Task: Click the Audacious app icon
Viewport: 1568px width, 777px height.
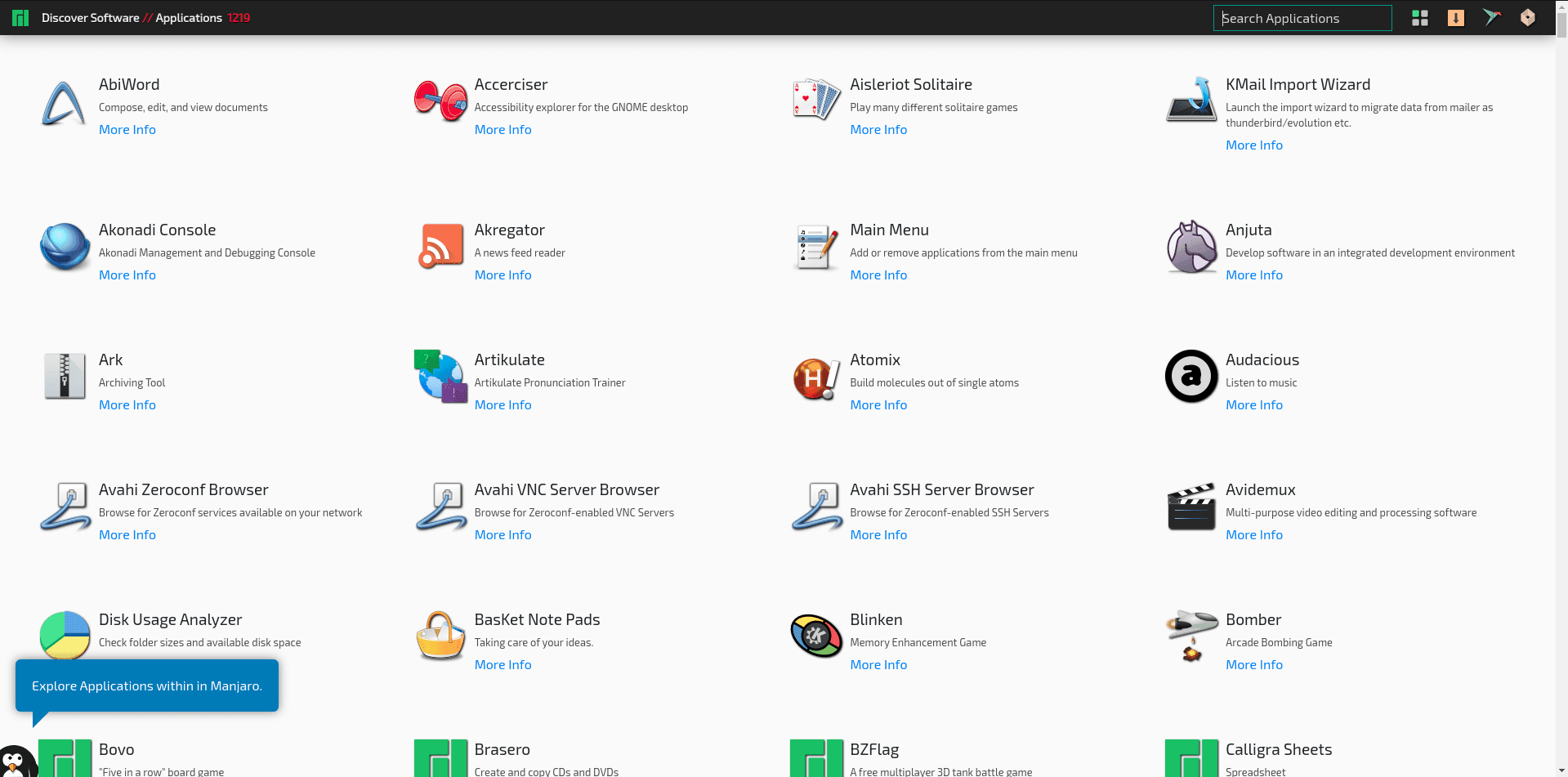Action: tap(1191, 376)
